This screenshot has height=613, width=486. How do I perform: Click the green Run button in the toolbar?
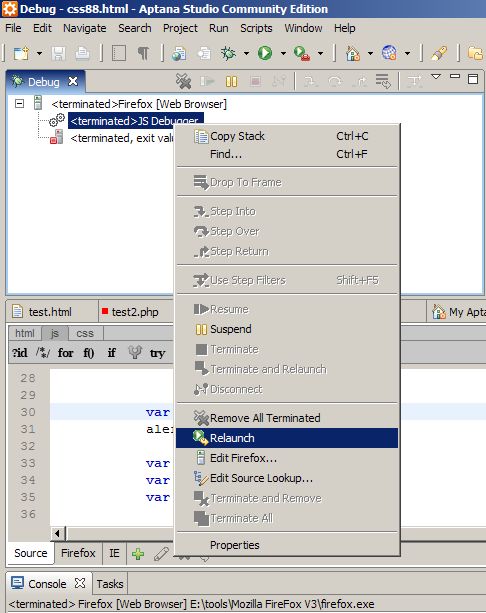(x=265, y=53)
